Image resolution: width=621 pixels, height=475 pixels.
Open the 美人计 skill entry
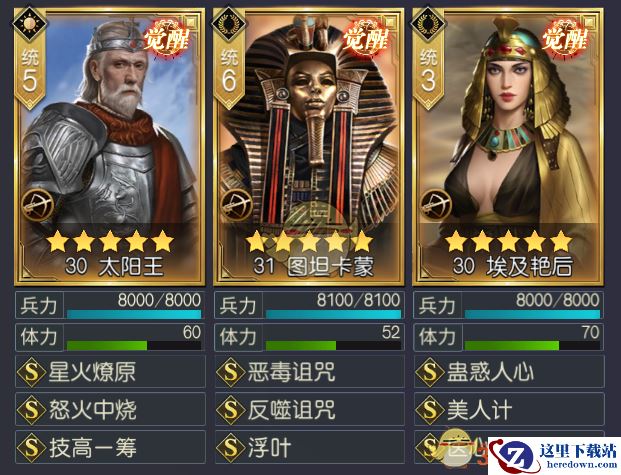coord(509,410)
